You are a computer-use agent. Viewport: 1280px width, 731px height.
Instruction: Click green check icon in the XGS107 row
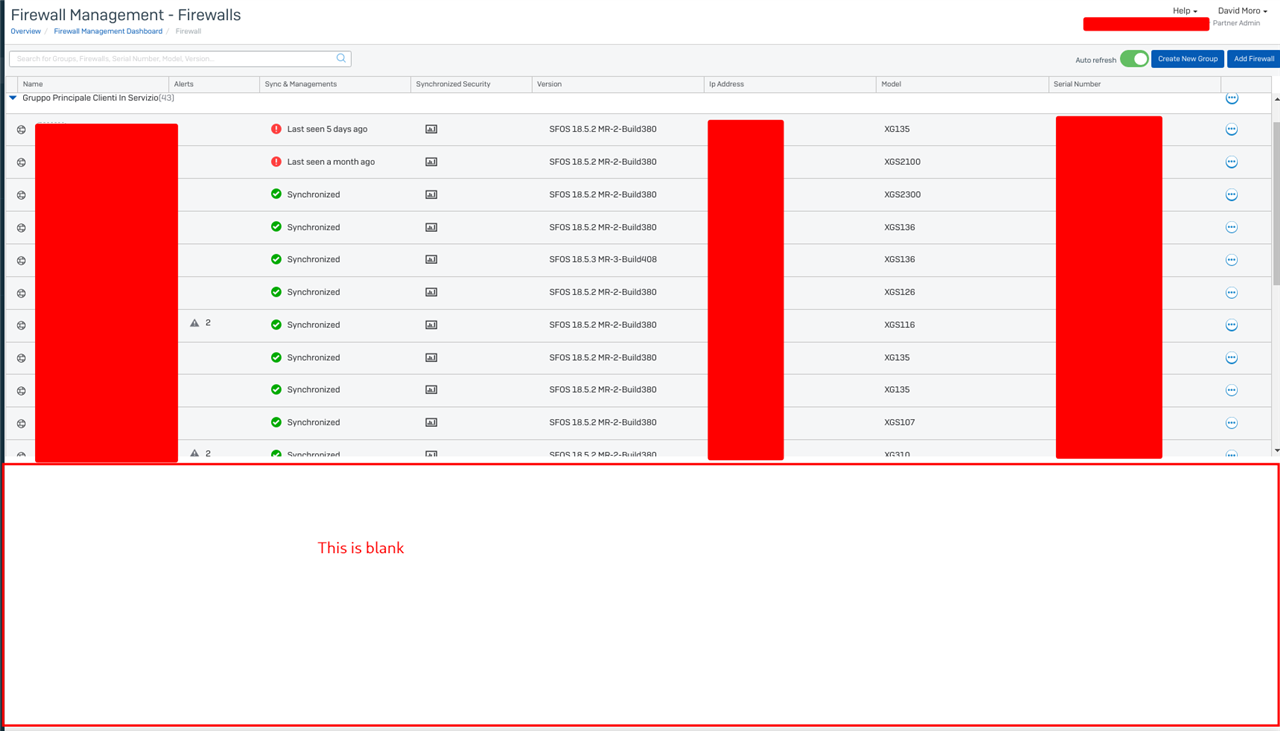click(276, 422)
